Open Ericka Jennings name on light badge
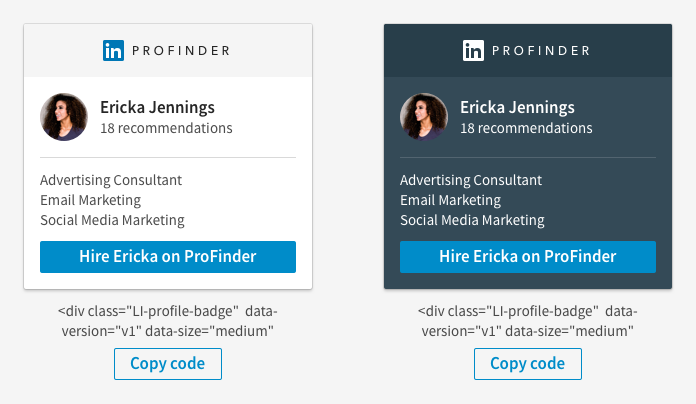This screenshot has width=696, height=404. (157, 107)
